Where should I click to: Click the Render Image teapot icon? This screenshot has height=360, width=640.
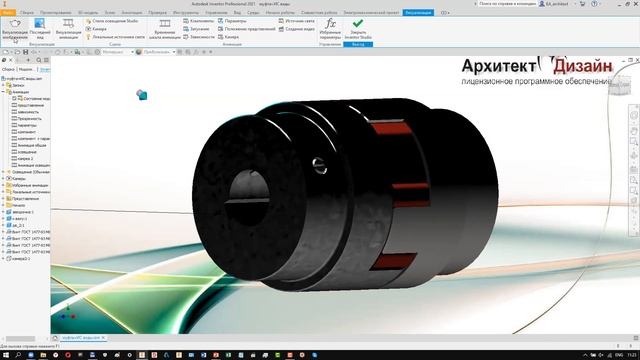tap(15, 24)
